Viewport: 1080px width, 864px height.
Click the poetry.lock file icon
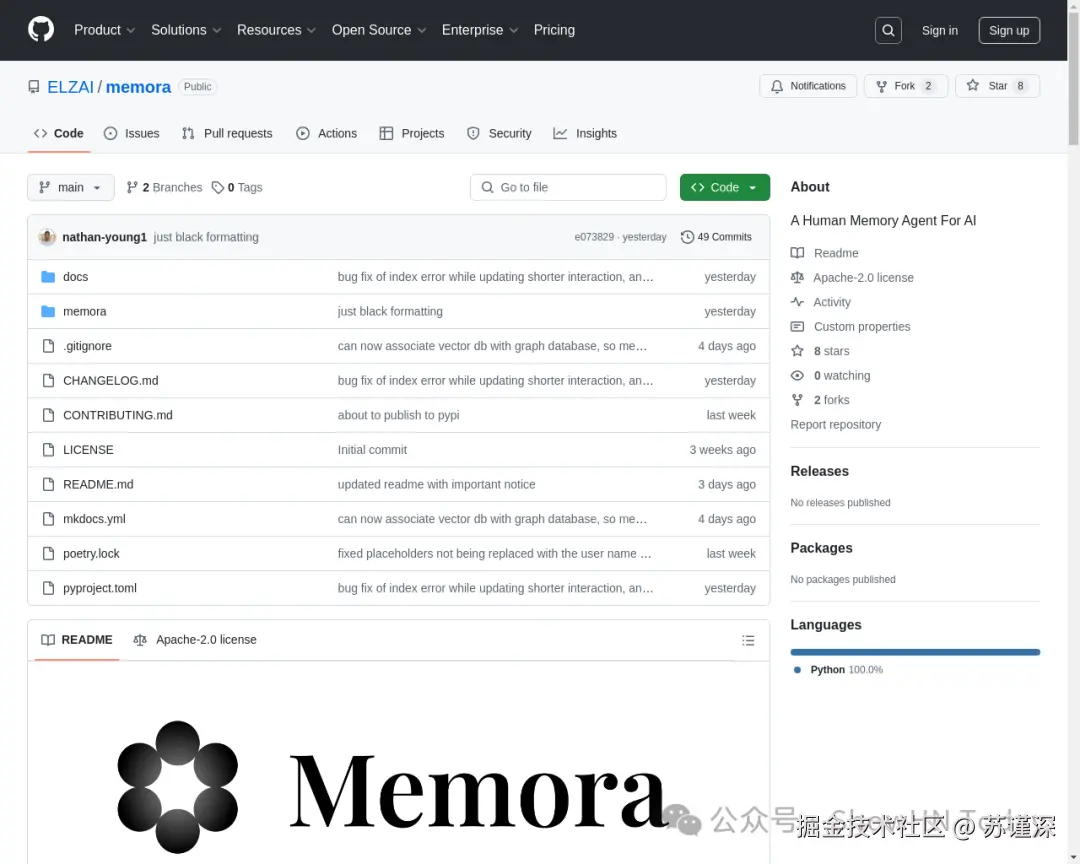coord(48,554)
